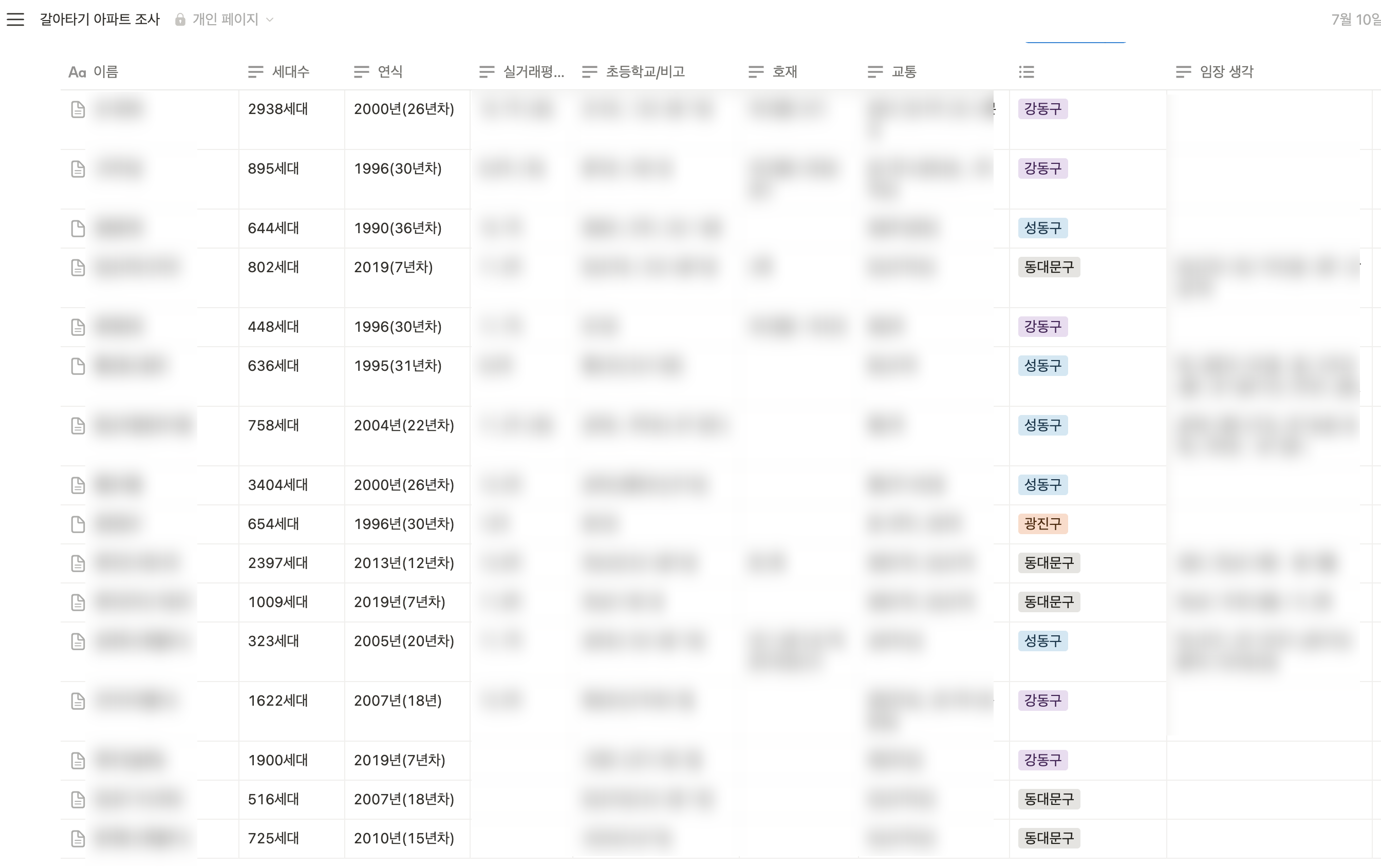The image size is (1381, 868).
Task: Open the 갈아타기 아파트 조사 page title
Action: 99,20
